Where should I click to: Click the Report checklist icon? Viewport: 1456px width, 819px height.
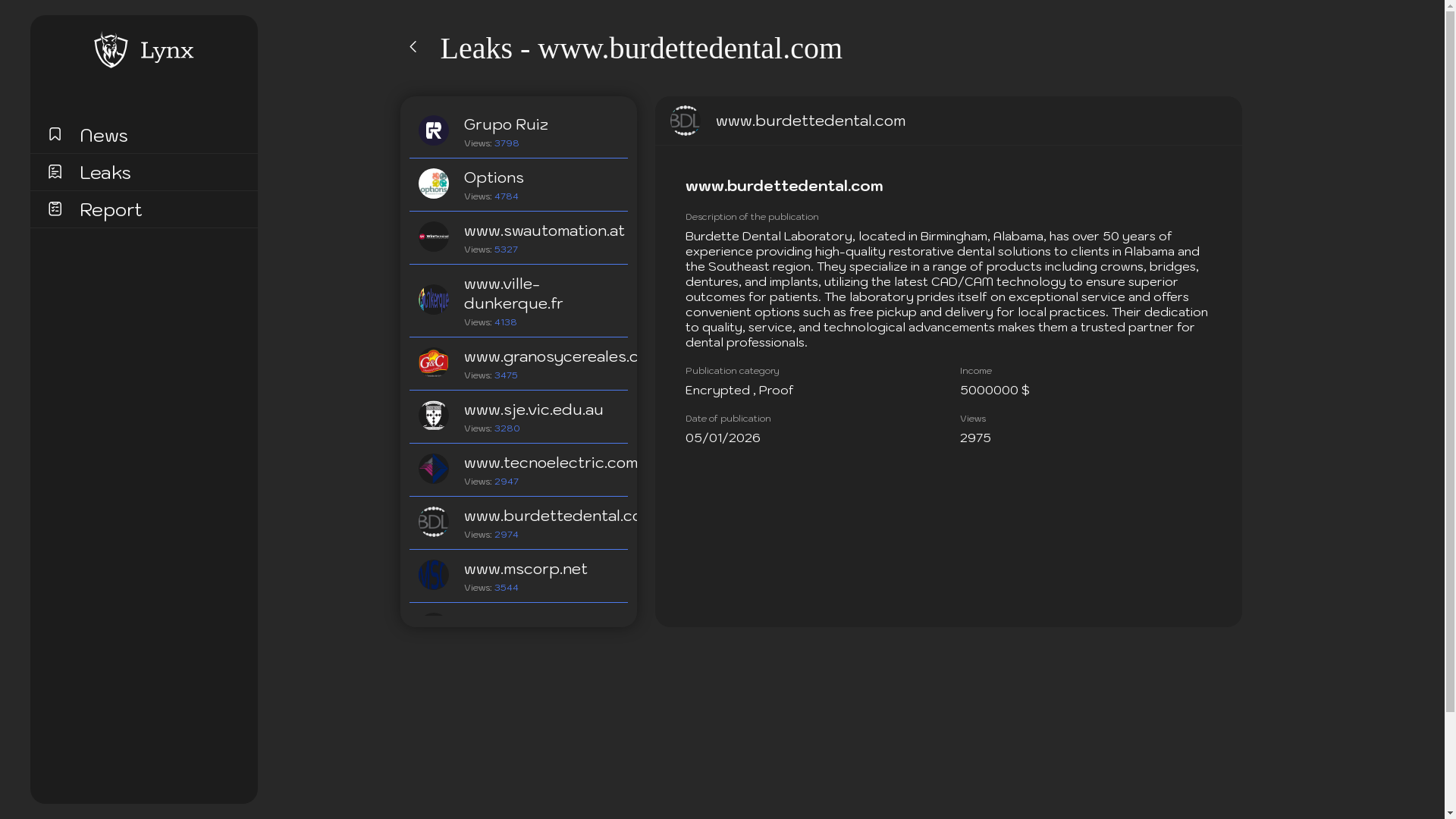point(55,209)
